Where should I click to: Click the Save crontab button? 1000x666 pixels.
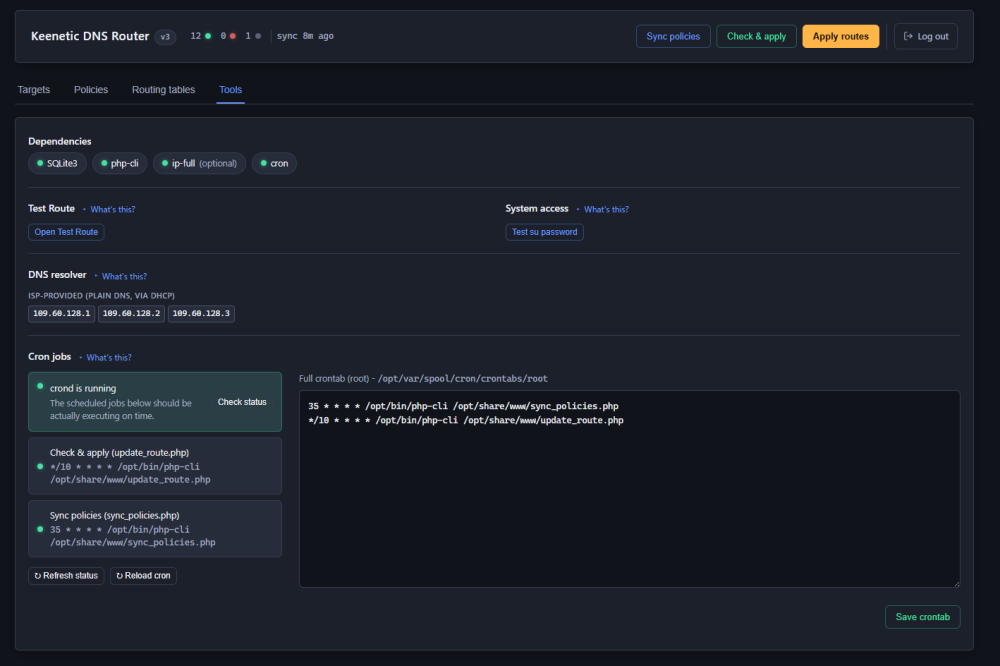pos(922,617)
